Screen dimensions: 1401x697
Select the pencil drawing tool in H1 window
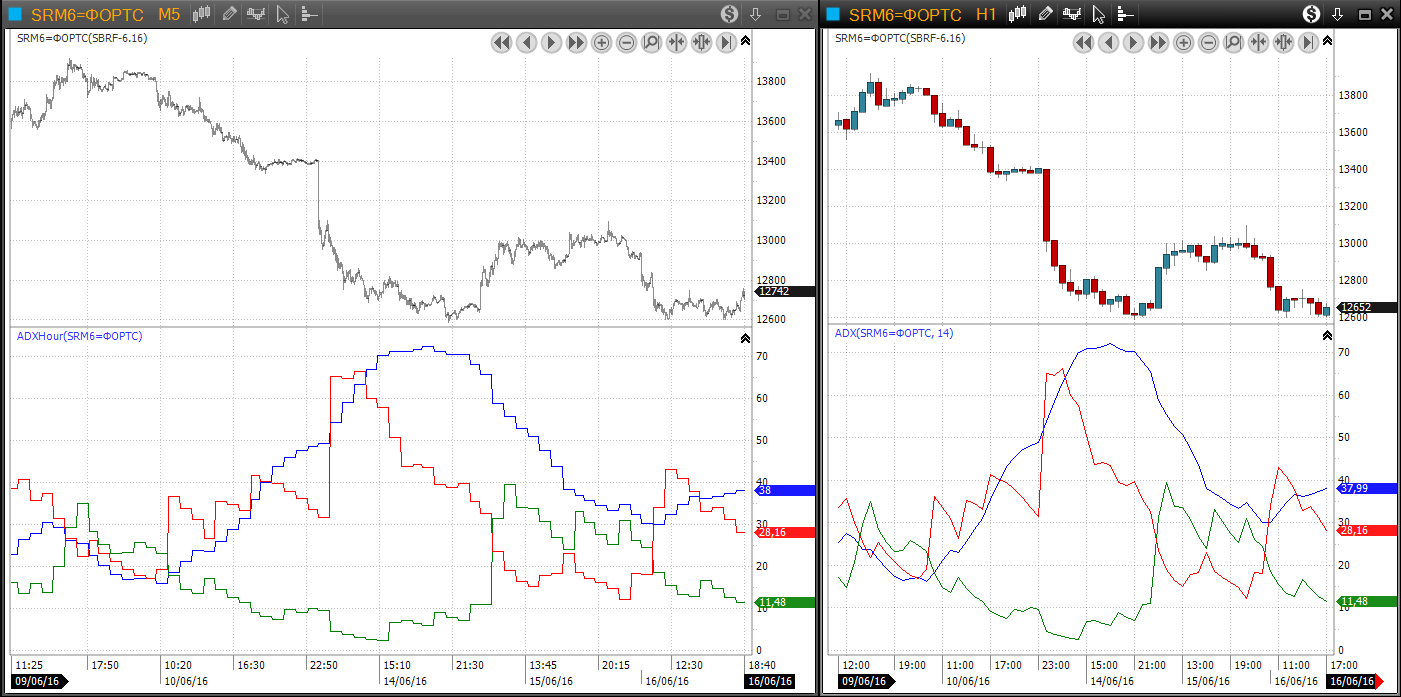pos(1046,14)
